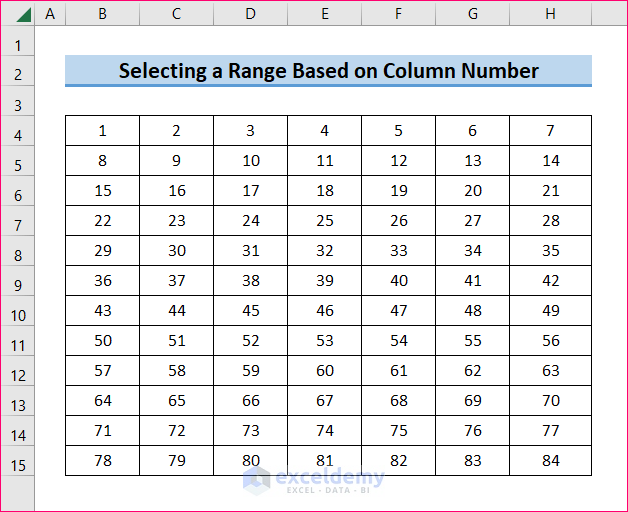Click row 10 header
The height and width of the screenshot is (512, 628).
click(17, 315)
